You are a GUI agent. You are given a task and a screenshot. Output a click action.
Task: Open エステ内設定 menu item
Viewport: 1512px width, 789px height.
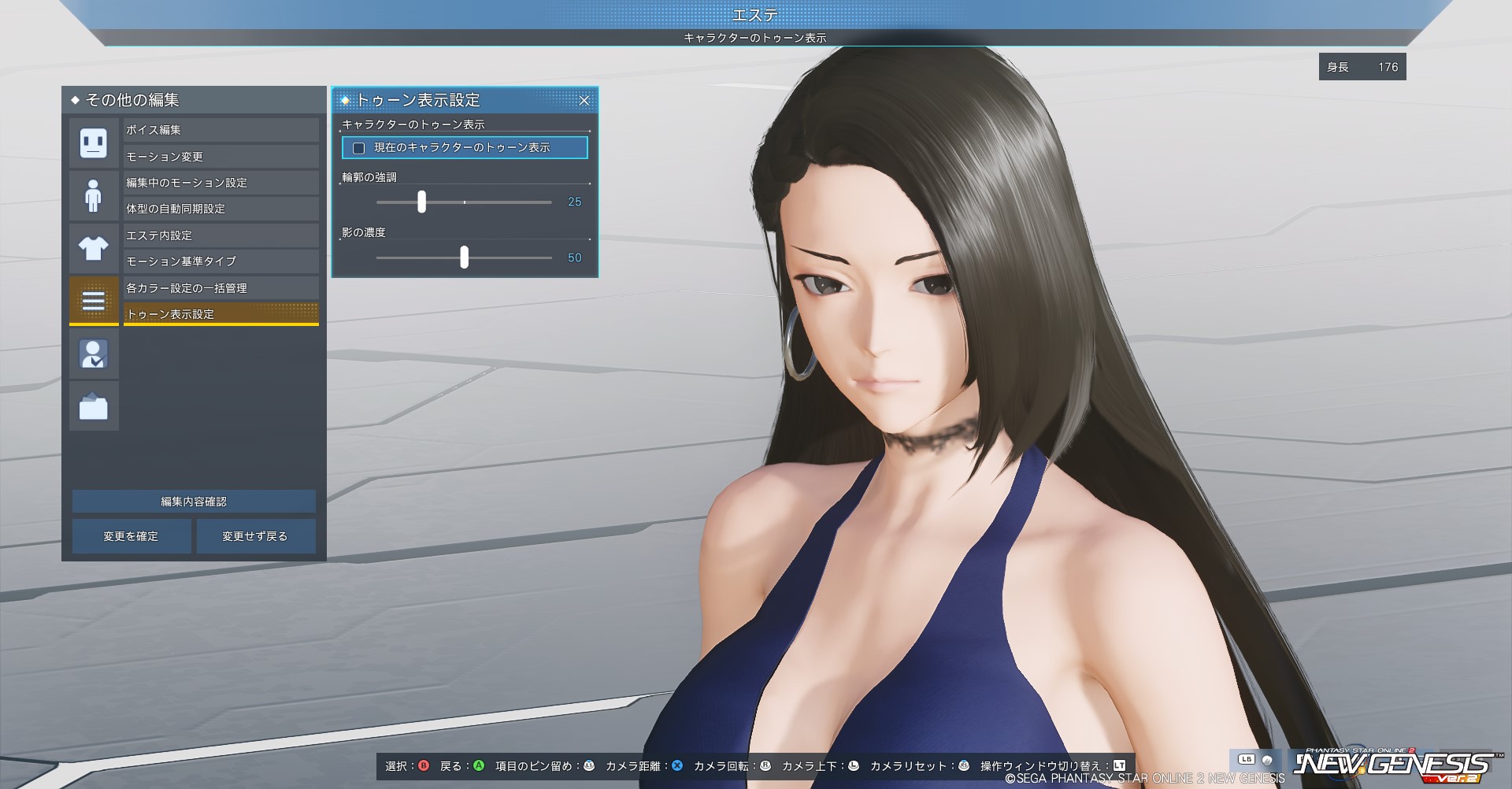click(x=221, y=235)
